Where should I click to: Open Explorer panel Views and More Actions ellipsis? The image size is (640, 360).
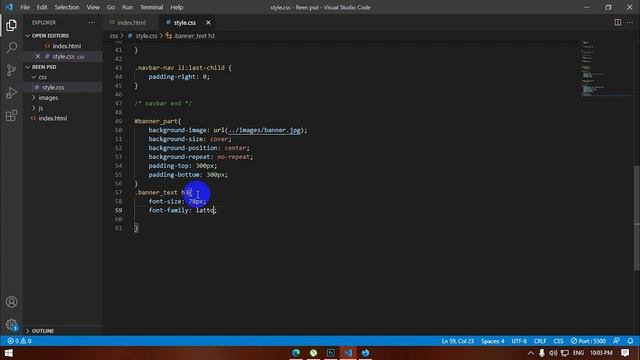coord(92,22)
